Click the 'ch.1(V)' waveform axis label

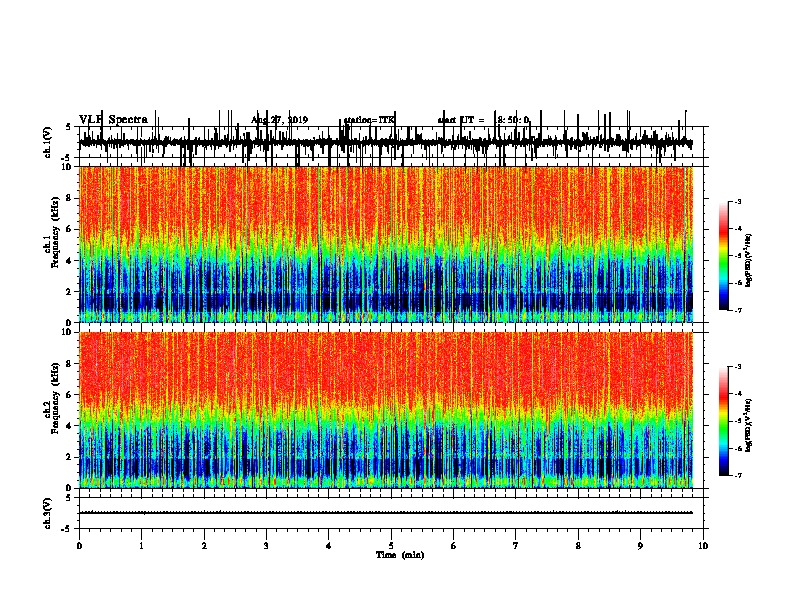[x=47, y=142]
